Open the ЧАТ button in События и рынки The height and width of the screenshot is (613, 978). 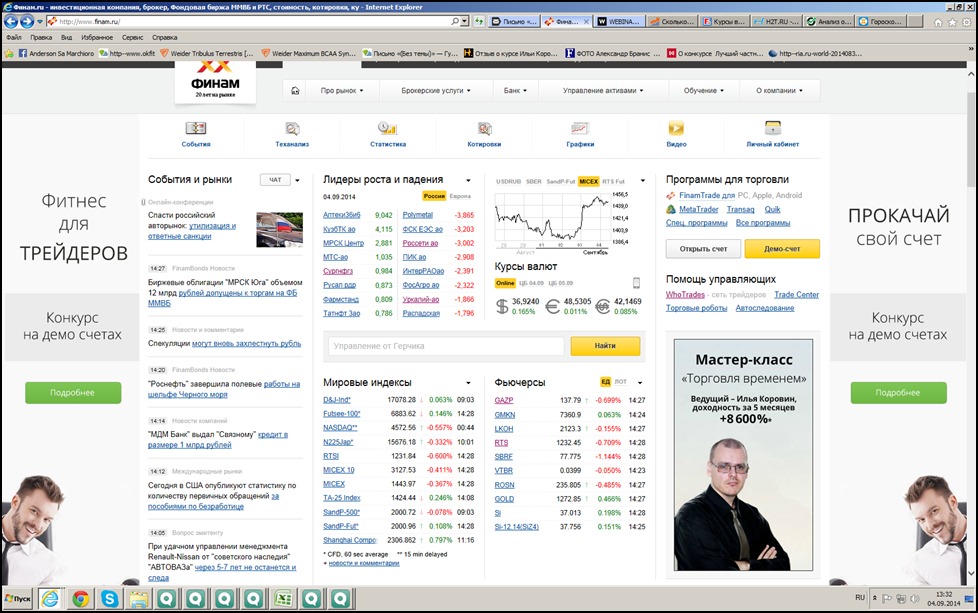(275, 180)
